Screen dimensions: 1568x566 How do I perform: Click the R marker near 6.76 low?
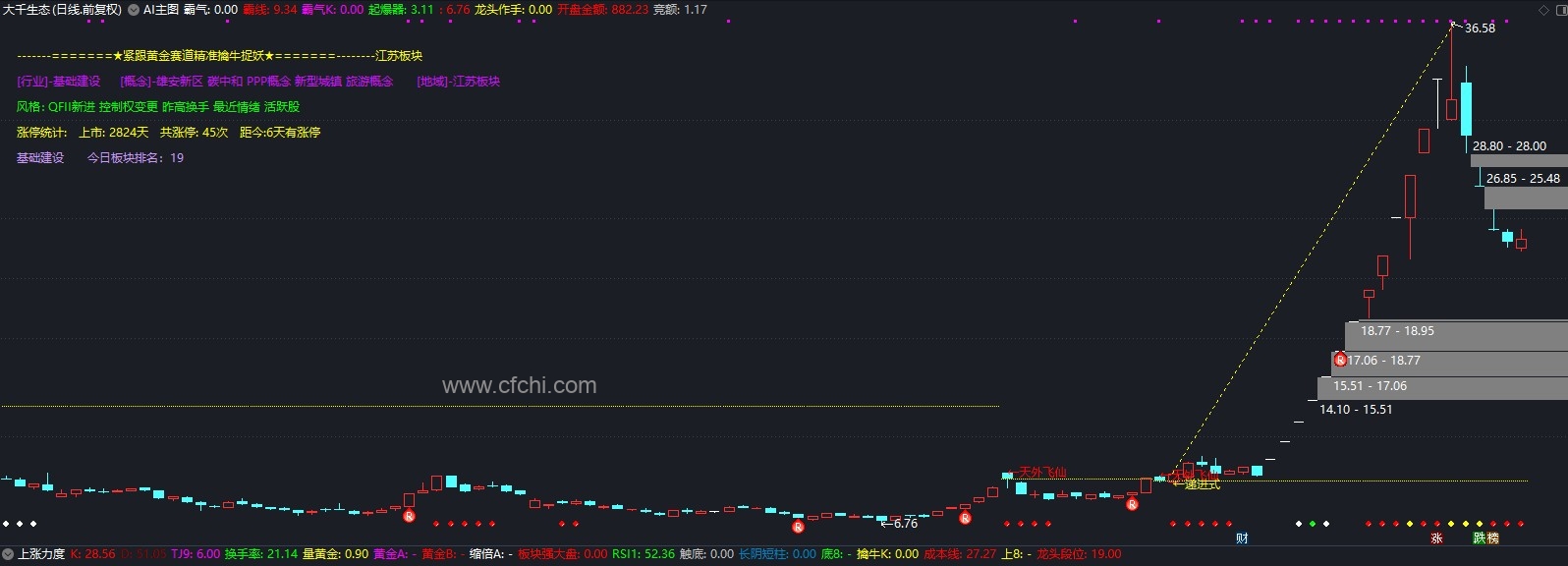pyautogui.click(x=798, y=527)
